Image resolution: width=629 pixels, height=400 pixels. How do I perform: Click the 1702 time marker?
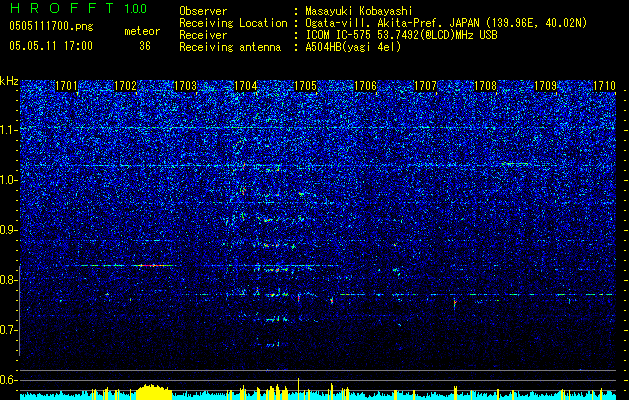[126, 86]
